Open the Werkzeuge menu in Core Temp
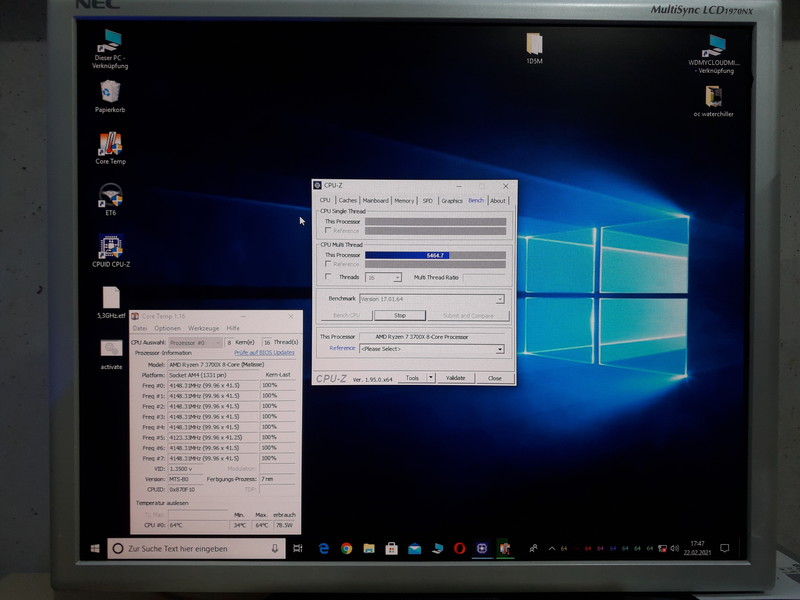The height and width of the screenshot is (600, 800). (203, 328)
